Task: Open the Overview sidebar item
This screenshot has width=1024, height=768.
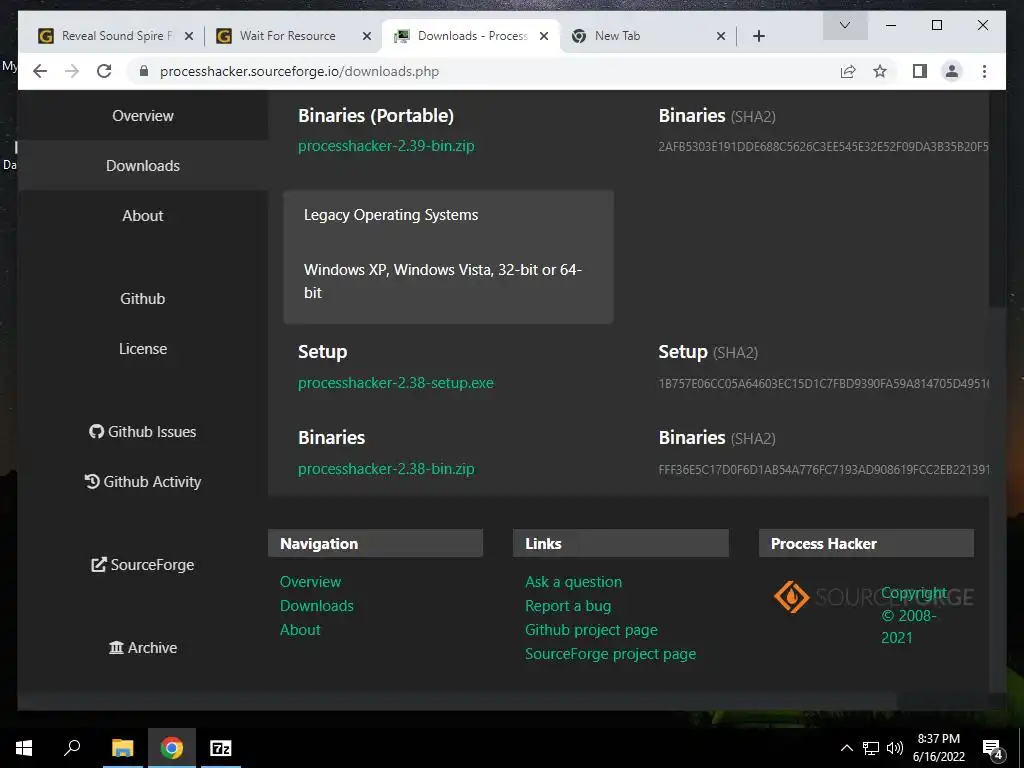Action: 142,116
